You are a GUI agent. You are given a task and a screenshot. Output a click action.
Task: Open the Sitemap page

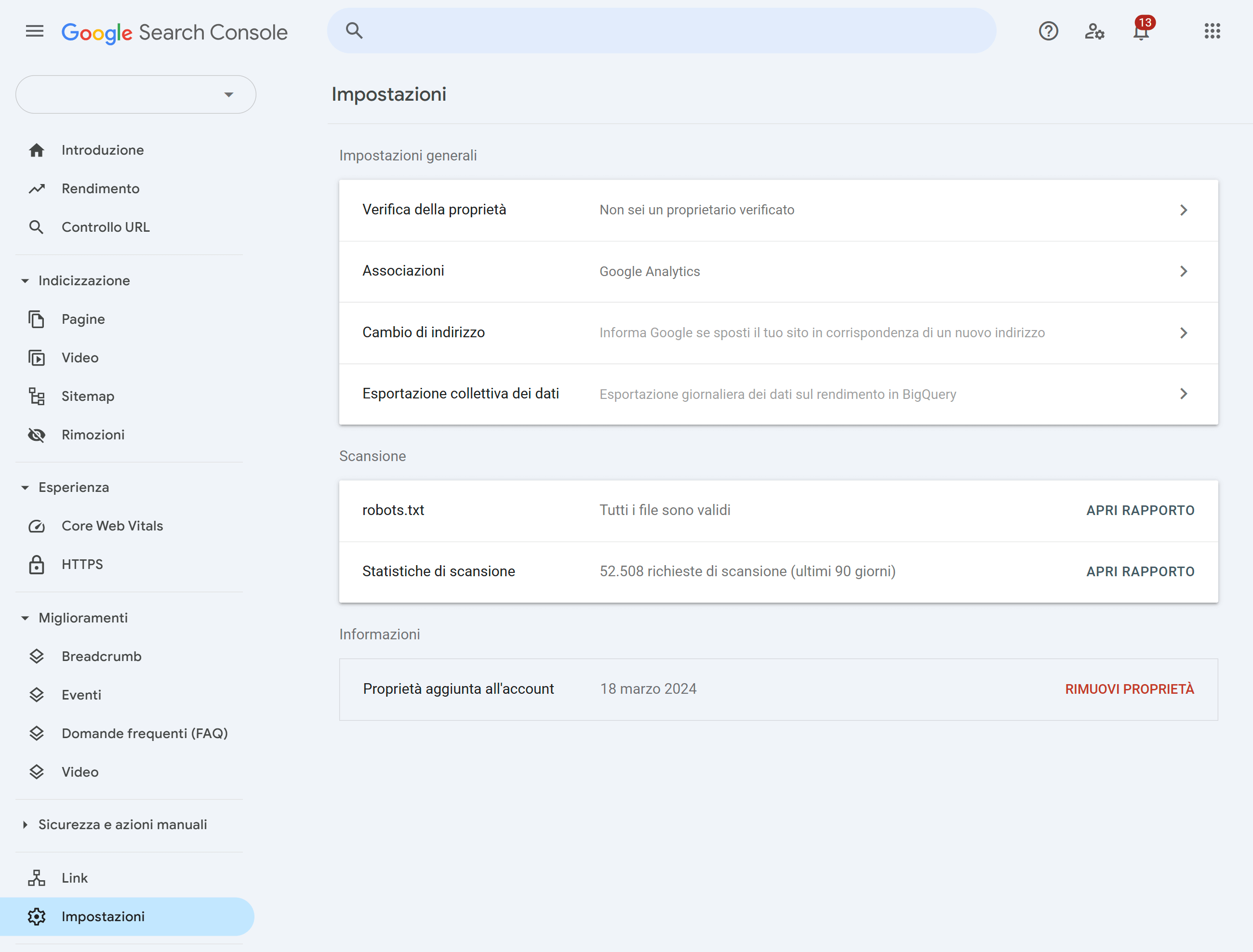pos(88,396)
